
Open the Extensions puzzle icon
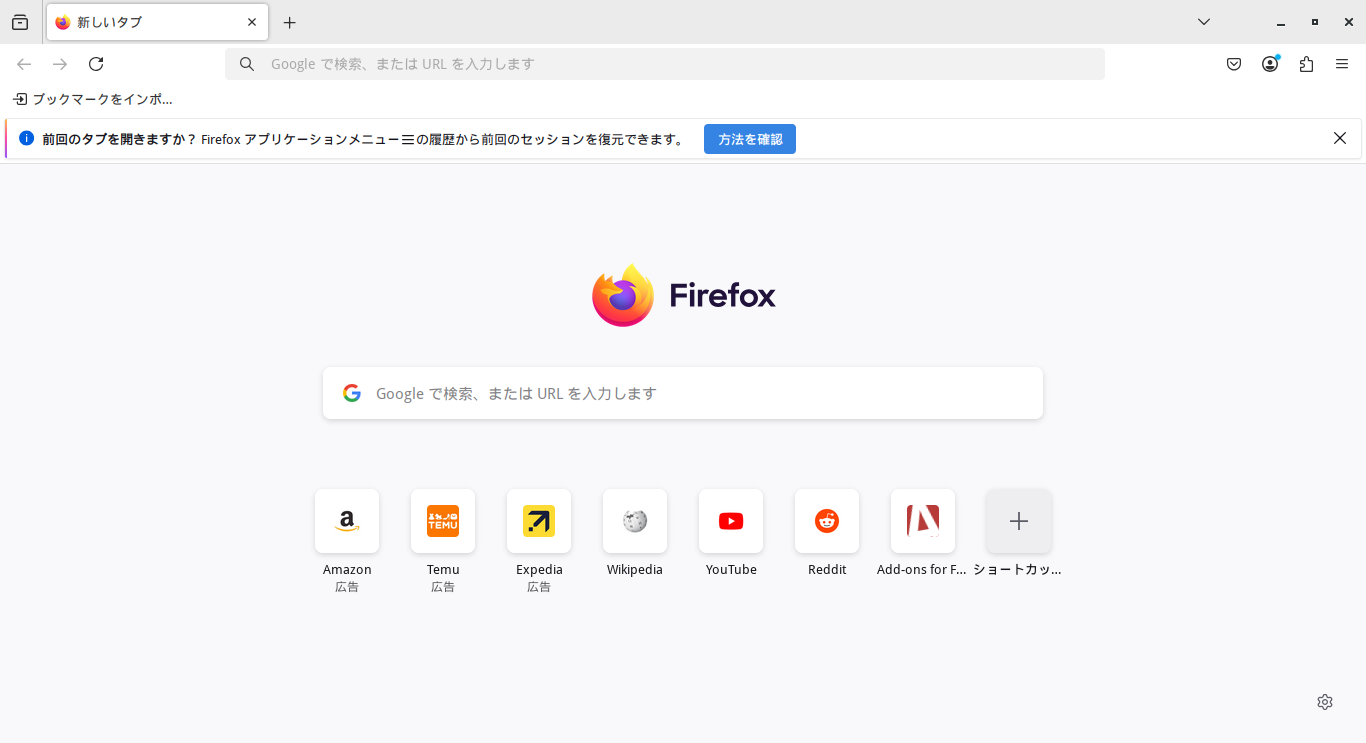click(1306, 64)
